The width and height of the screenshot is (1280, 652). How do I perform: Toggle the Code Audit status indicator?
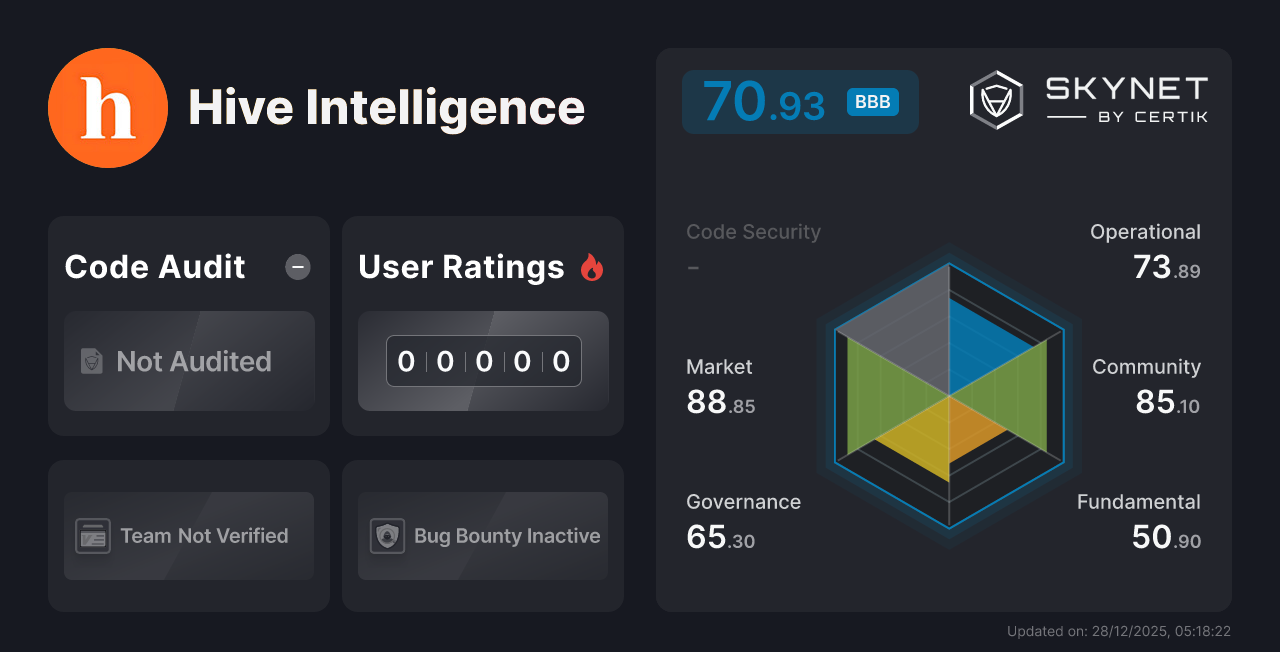click(297, 266)
